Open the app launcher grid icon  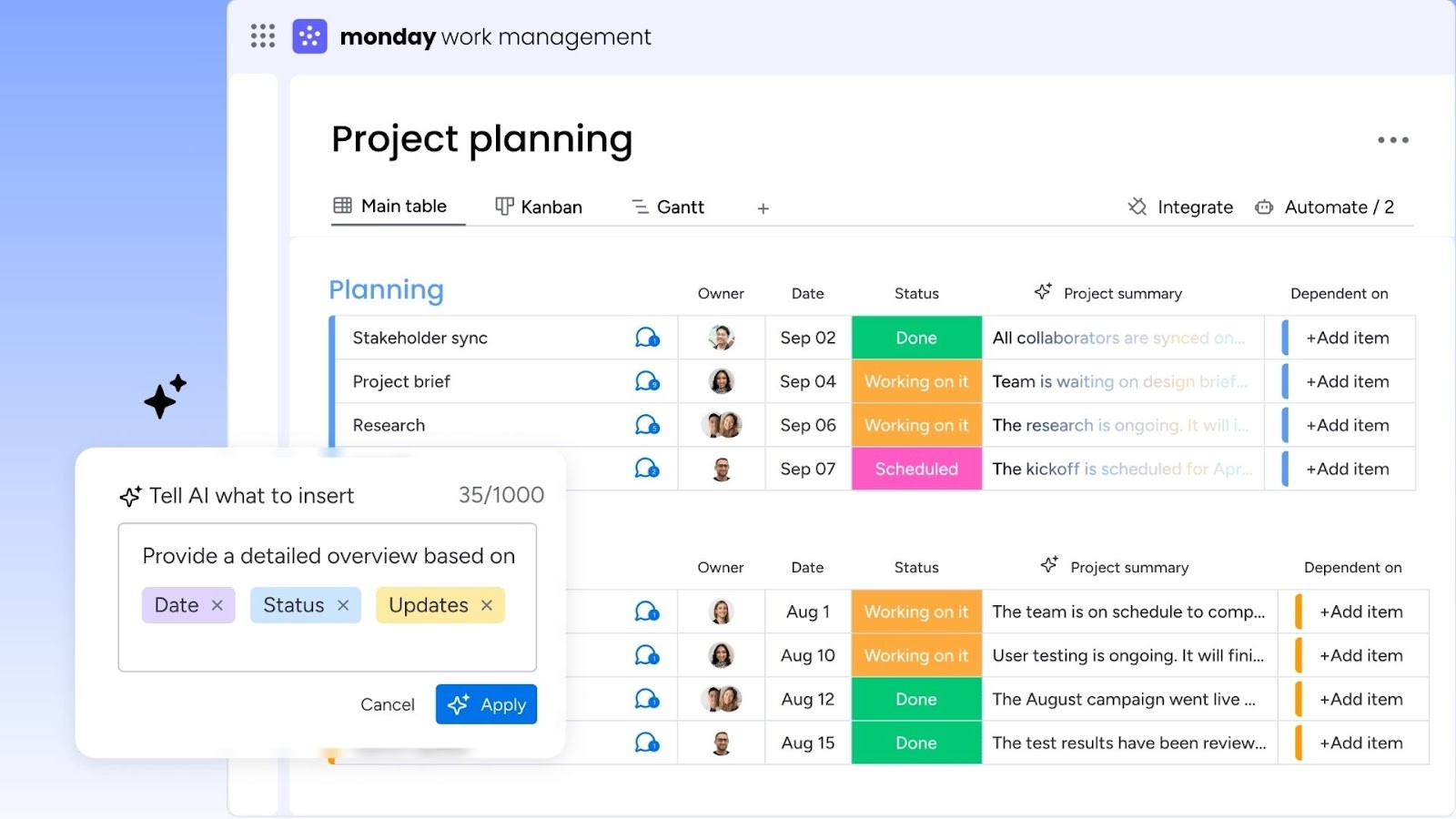click(261, 35)
